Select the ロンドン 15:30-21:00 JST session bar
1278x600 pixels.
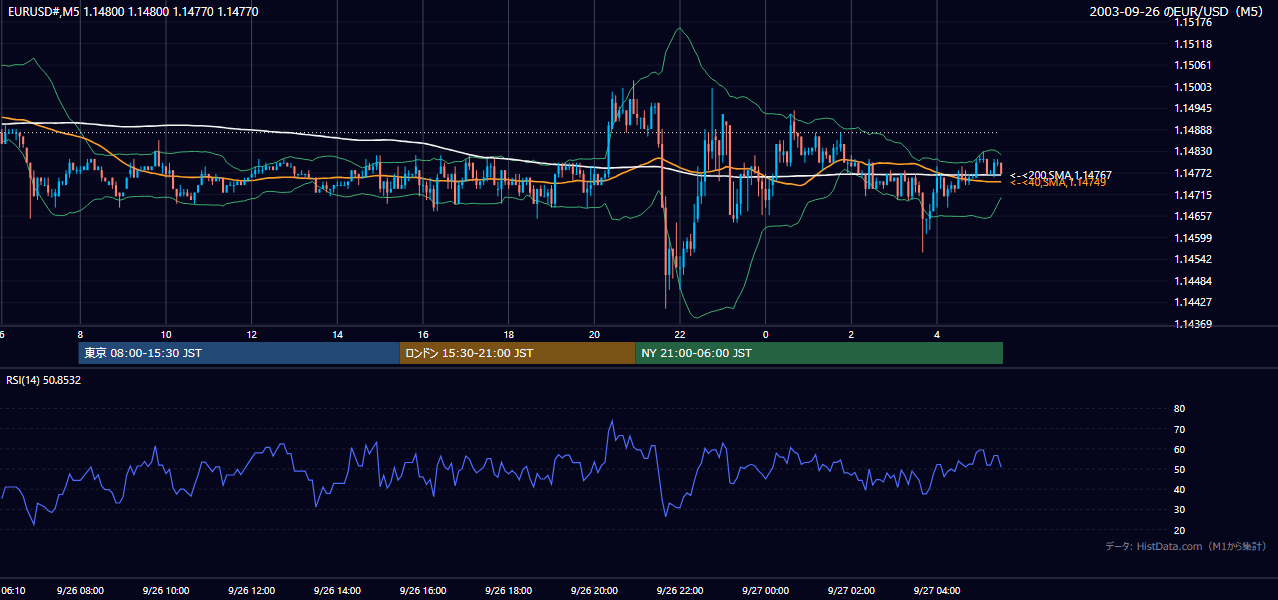tap(517, 353)
